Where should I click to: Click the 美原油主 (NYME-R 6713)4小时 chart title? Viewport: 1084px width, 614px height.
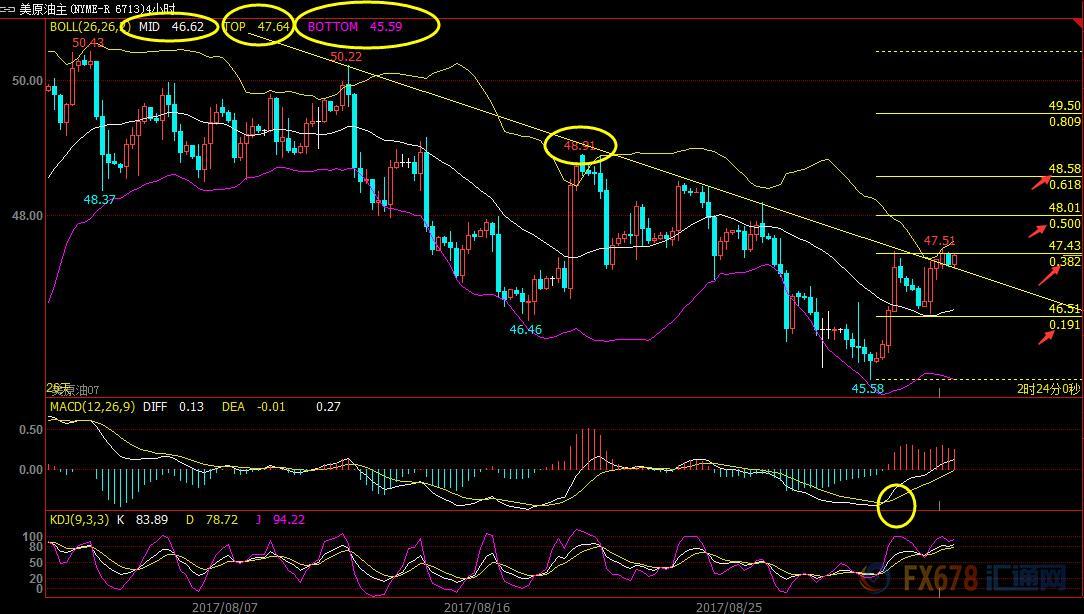click(x=97, y=9)
